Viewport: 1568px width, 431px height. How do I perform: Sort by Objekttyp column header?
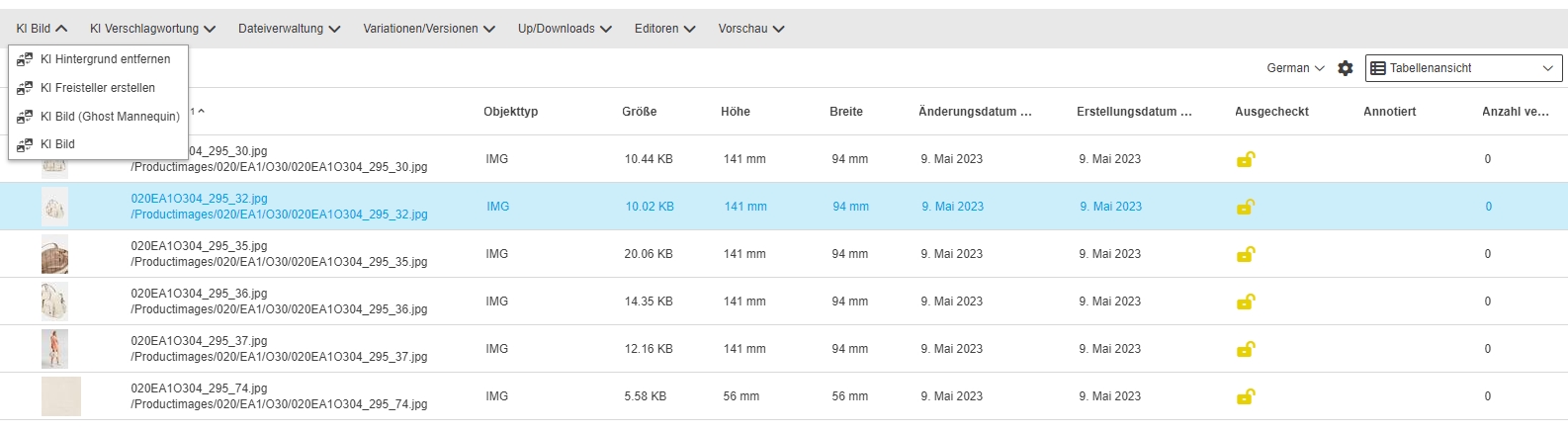[511, 112]
